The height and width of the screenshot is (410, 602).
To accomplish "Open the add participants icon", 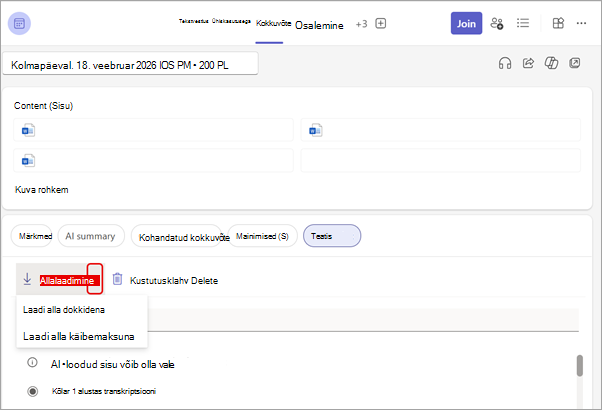I will click(x=497, y=23).
